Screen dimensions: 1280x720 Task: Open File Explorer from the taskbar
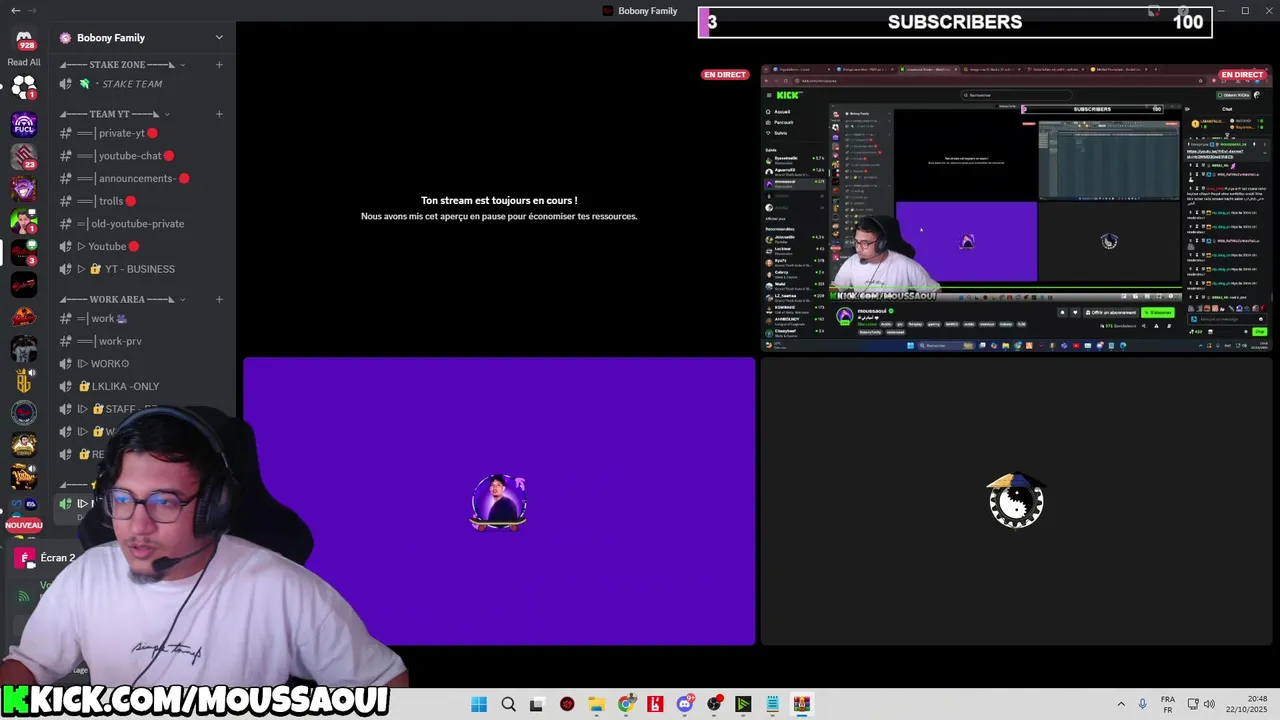tap(596, 704)
